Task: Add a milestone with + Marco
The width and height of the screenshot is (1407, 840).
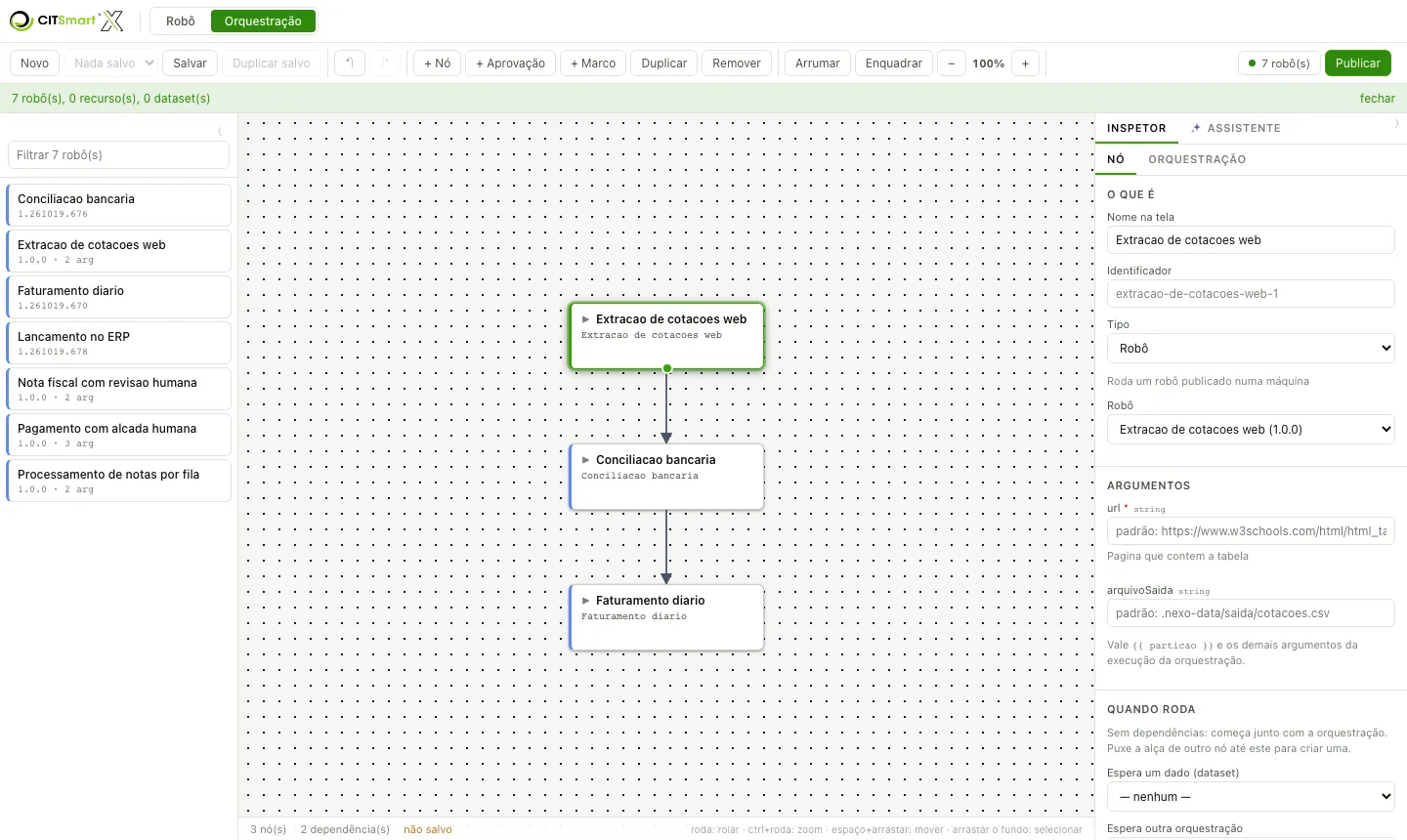Action: coord(593,63)
